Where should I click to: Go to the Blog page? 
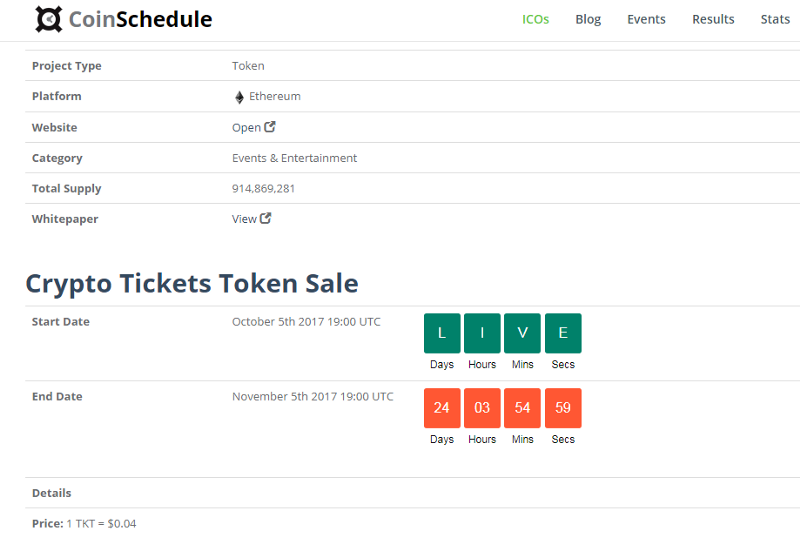pos(588,19)
